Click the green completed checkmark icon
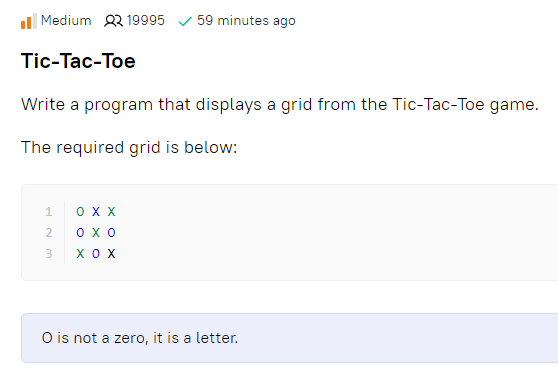The height and width of the screenshot is (391, 558). 185,22
